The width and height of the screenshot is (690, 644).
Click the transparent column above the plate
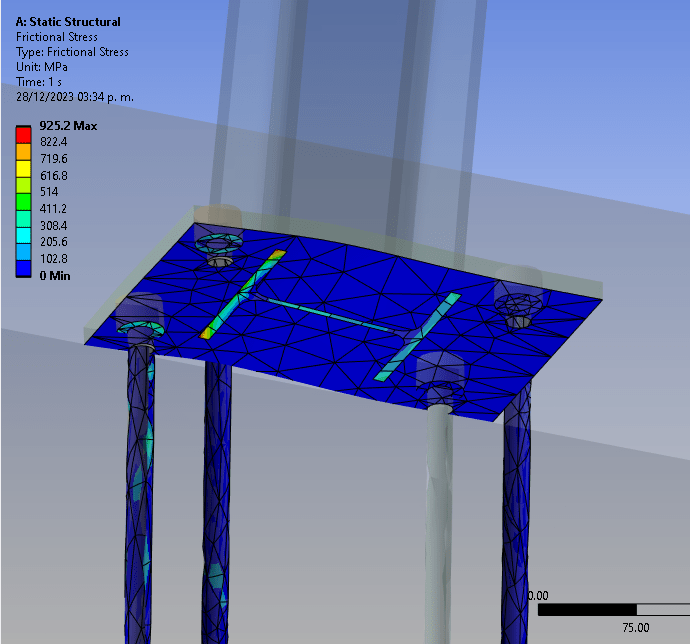pos(330,100)
